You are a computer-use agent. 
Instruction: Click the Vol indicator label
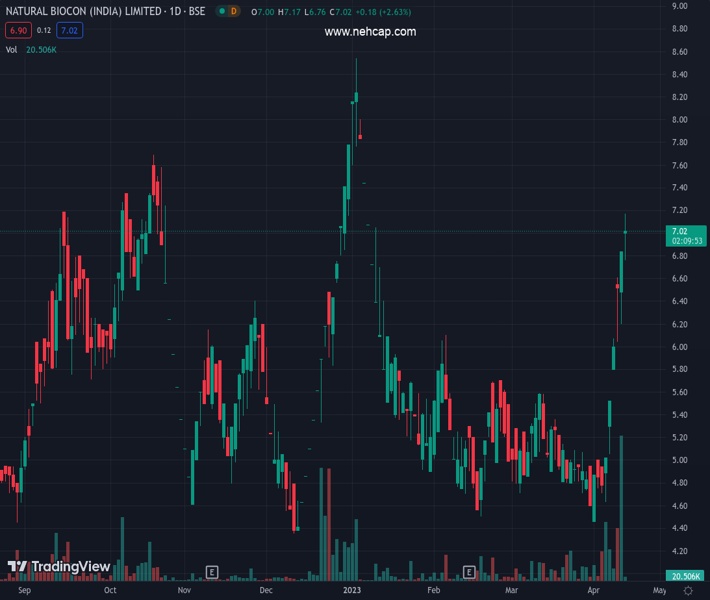click(x=11, y=50)
